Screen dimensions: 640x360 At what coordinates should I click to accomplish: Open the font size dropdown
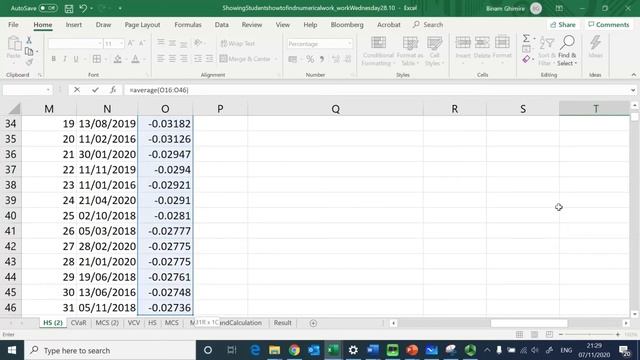point(121,44)
